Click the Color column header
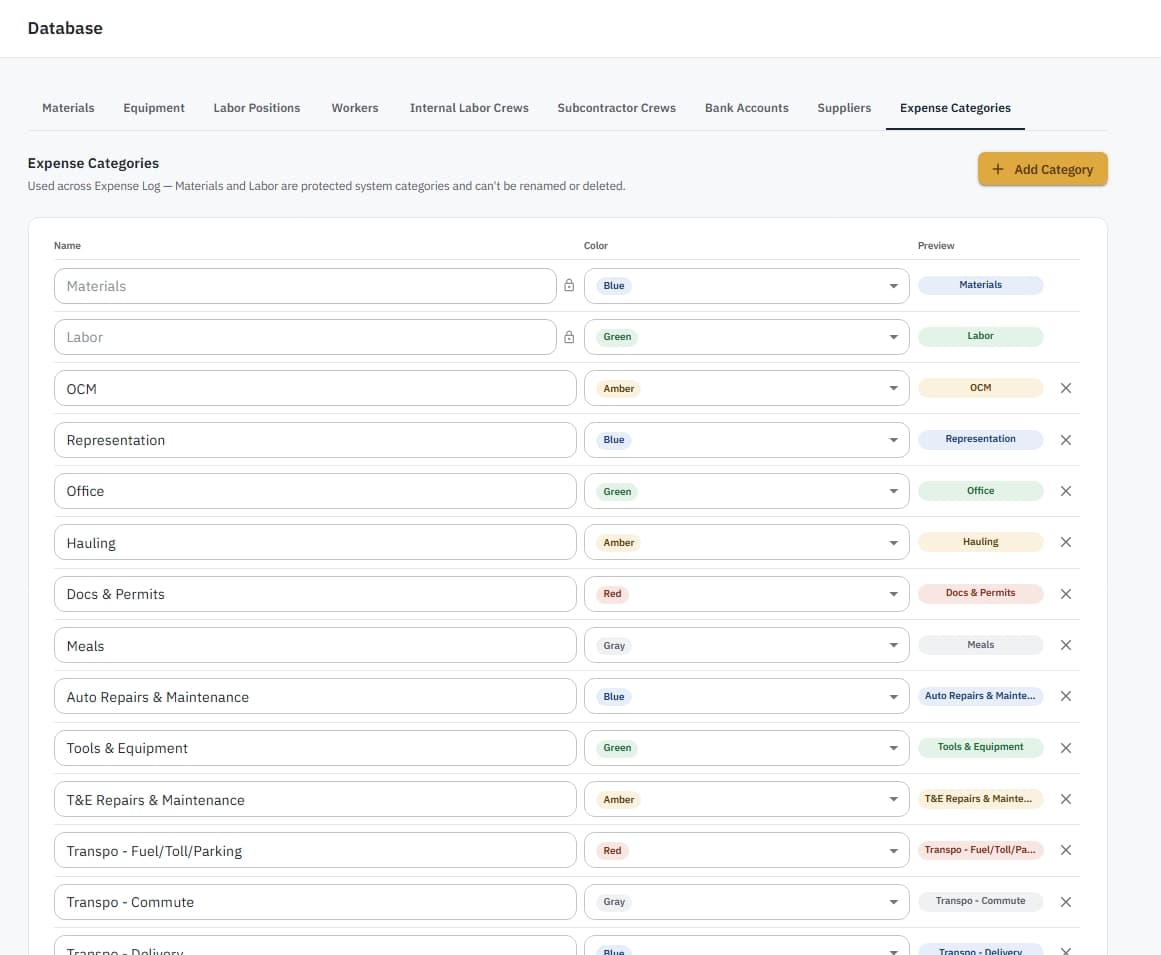Image resolution: width=1161 pixels, height=955 pixels. pos(595,246)
